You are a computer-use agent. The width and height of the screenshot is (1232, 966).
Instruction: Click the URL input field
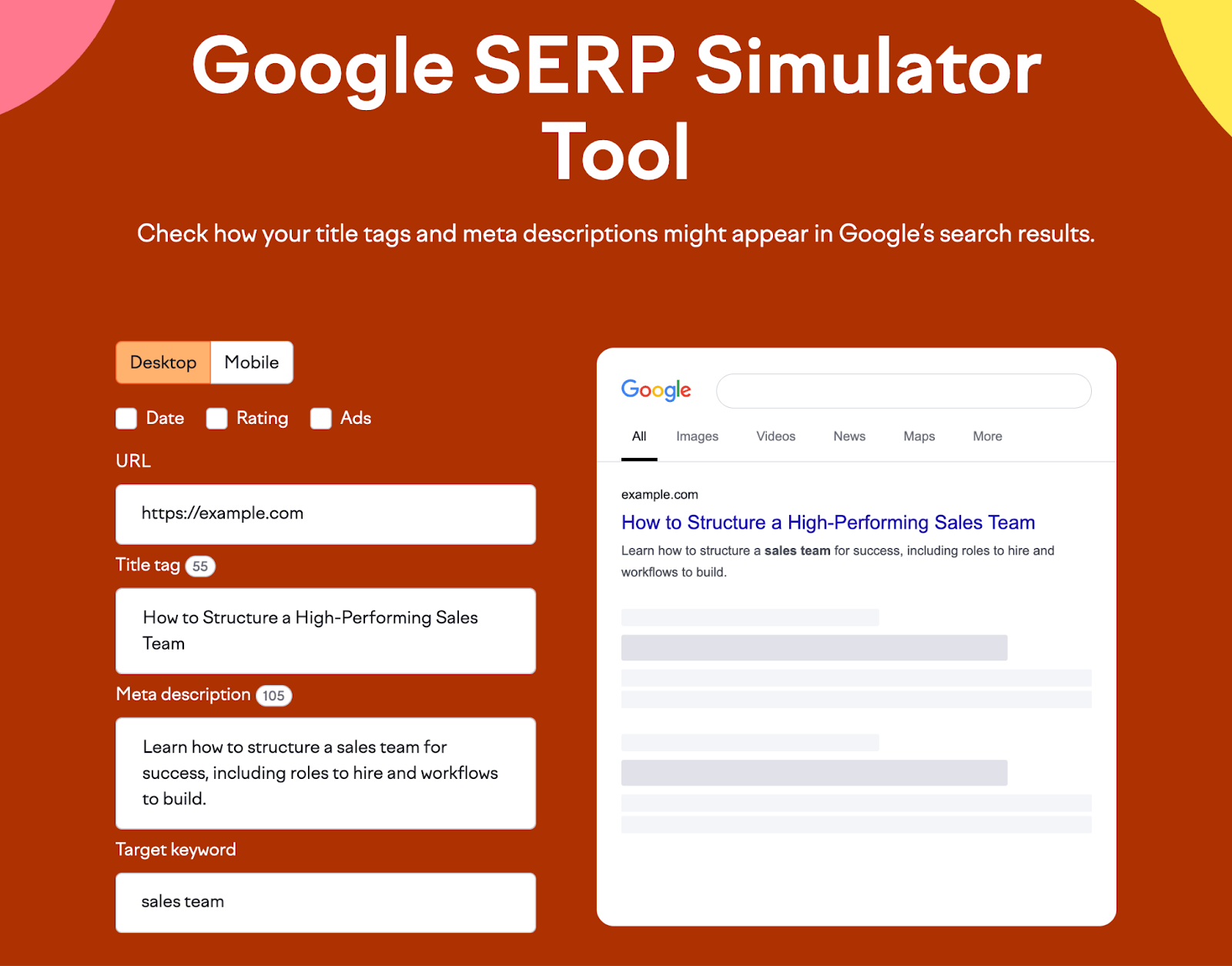click(325, 514)
